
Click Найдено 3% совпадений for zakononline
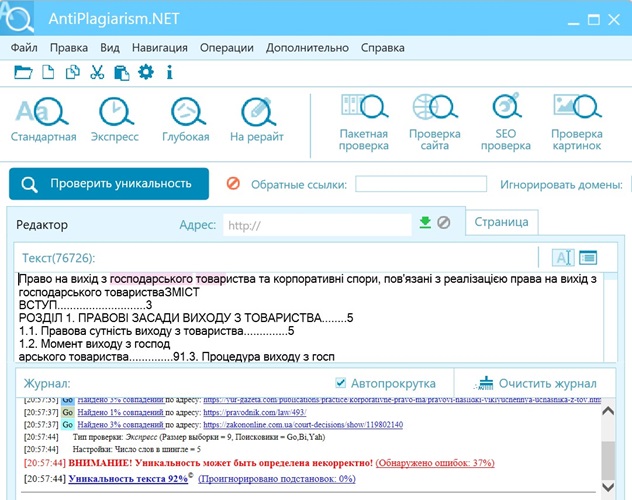121,425
